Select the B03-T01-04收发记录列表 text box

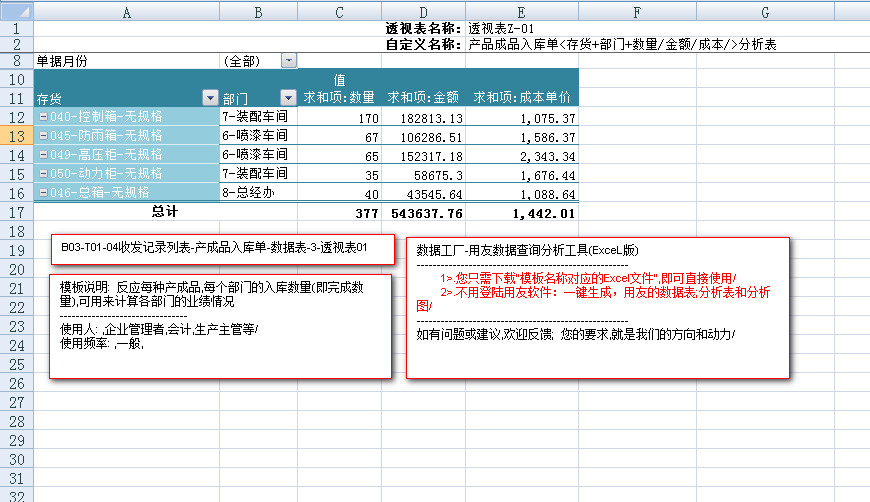pyautogui.click(x=222, y=248)
